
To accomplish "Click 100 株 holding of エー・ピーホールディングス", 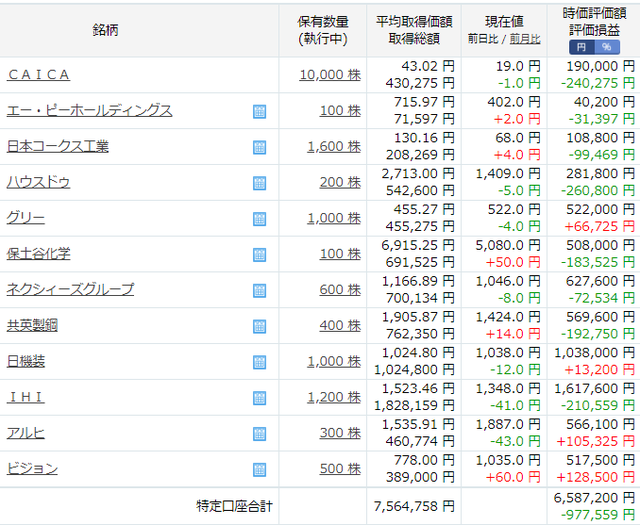I will [x=340, y=111].
